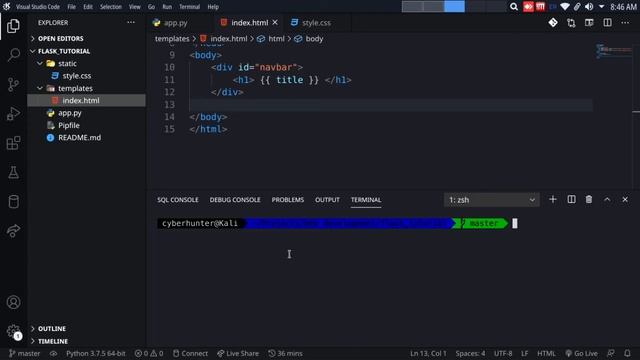Open preview to the side icon
The width and height of the screenshot is (640, 360).
[x=589, y=23]
